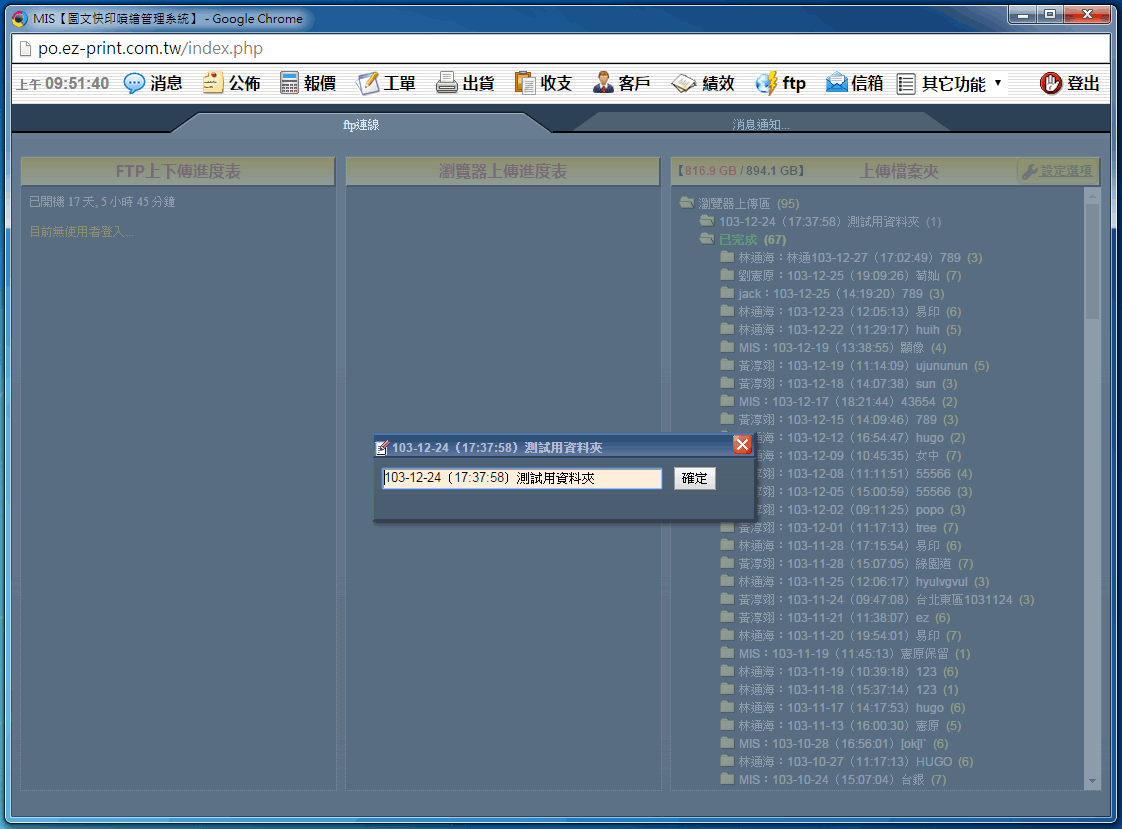Switch to the ftp連線 tab
This screenshot has width=1122, height=829.
[x=361, y=125]
